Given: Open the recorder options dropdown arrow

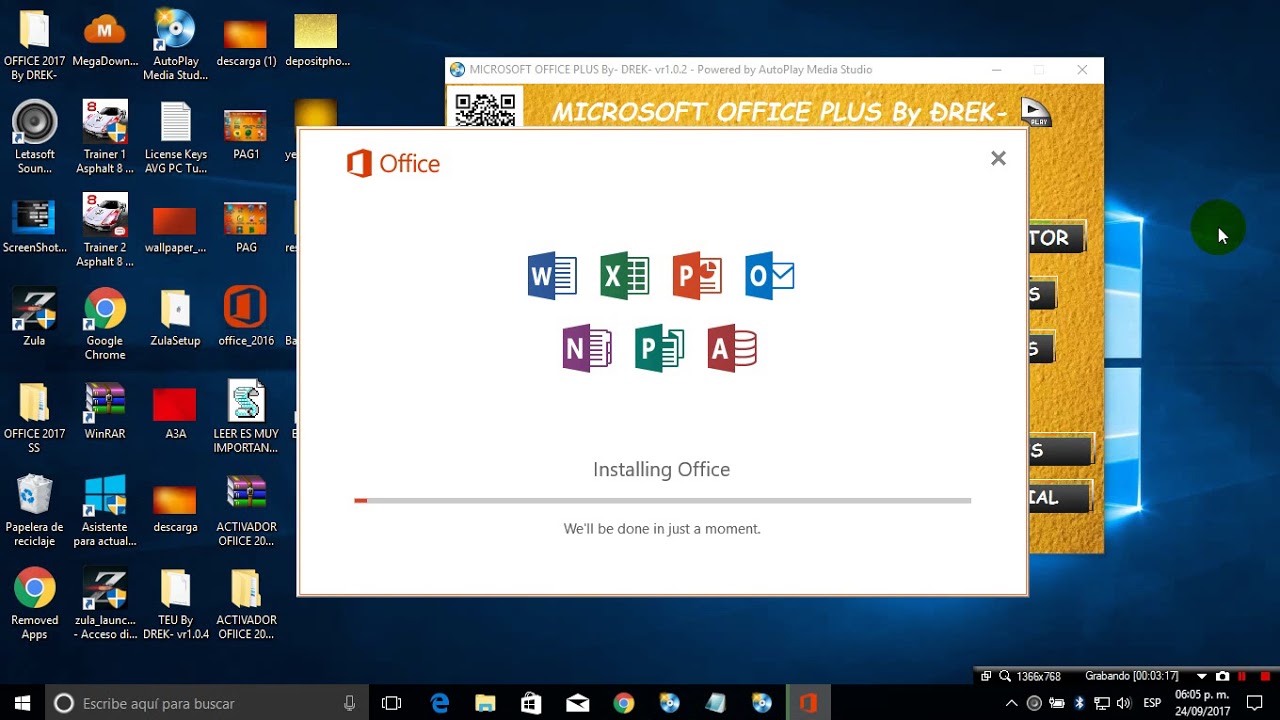Looking at the screenshot, I should (x=1202, y=676).
